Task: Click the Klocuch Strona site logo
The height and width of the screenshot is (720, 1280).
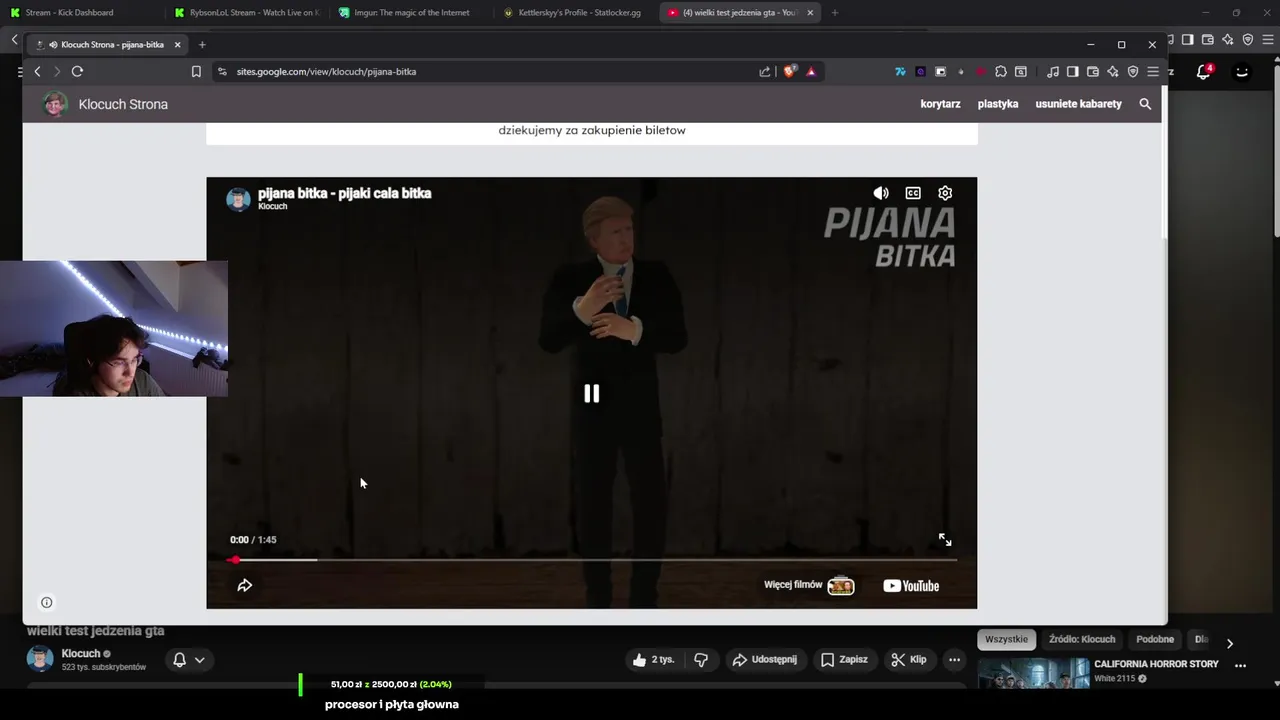Action: coord(55,104)
